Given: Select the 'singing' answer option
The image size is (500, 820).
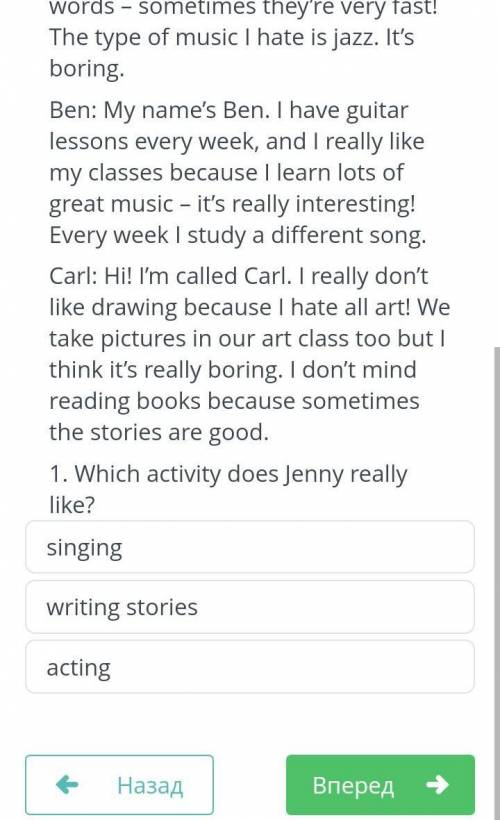Looking at the screenshot, I should [250, 546].
